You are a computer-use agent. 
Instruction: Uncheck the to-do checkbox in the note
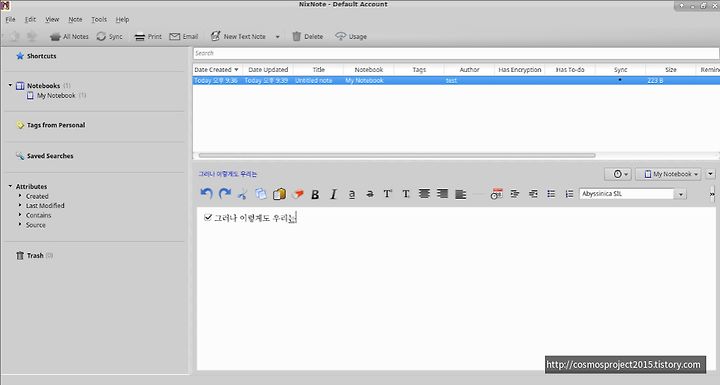point(208,217)
